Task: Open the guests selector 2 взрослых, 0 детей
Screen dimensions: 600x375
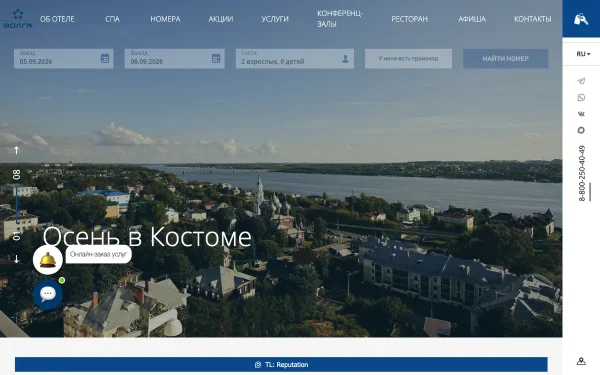Action: [295, 59]
